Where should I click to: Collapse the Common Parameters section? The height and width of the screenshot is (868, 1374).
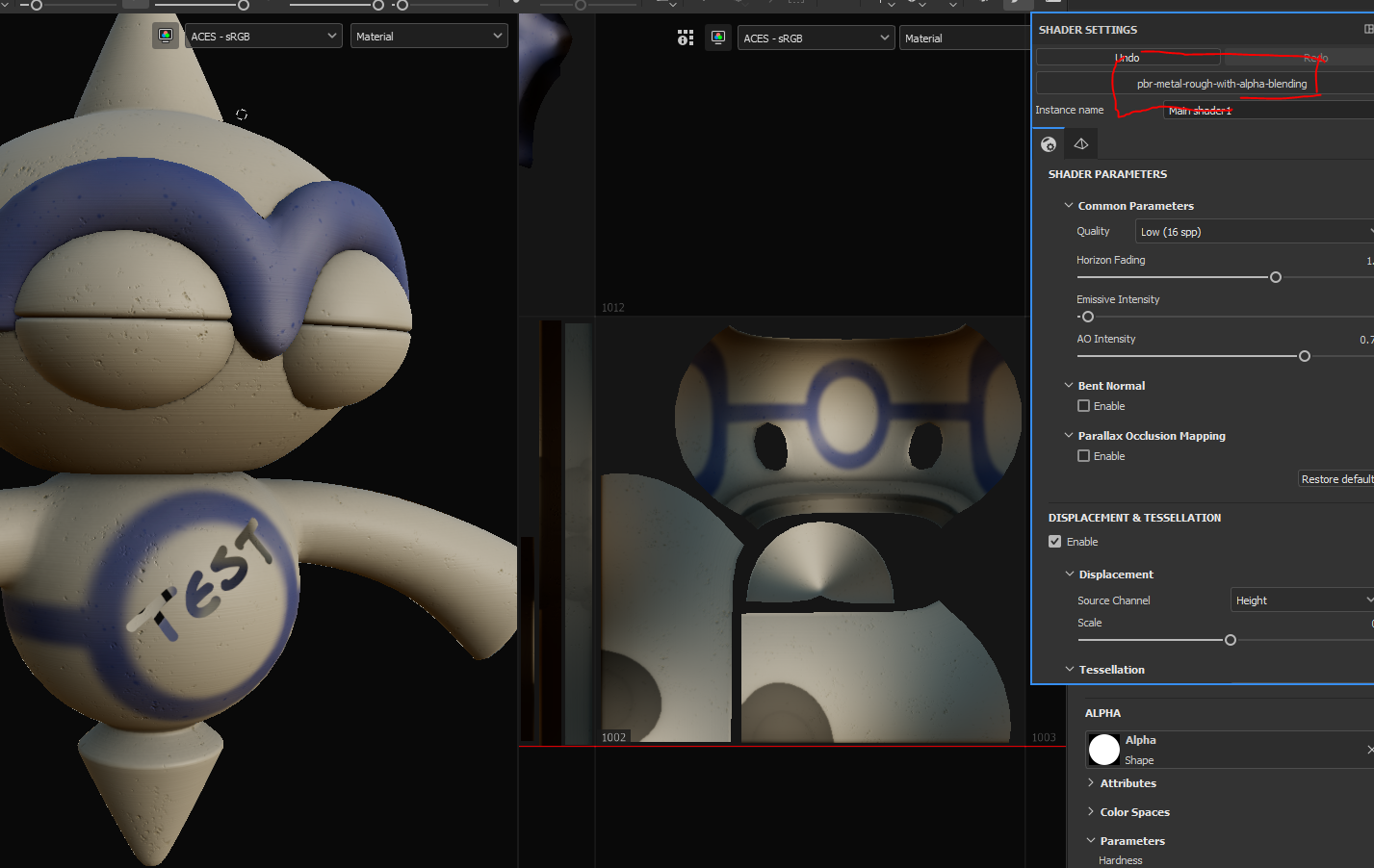pos(1068,206)
